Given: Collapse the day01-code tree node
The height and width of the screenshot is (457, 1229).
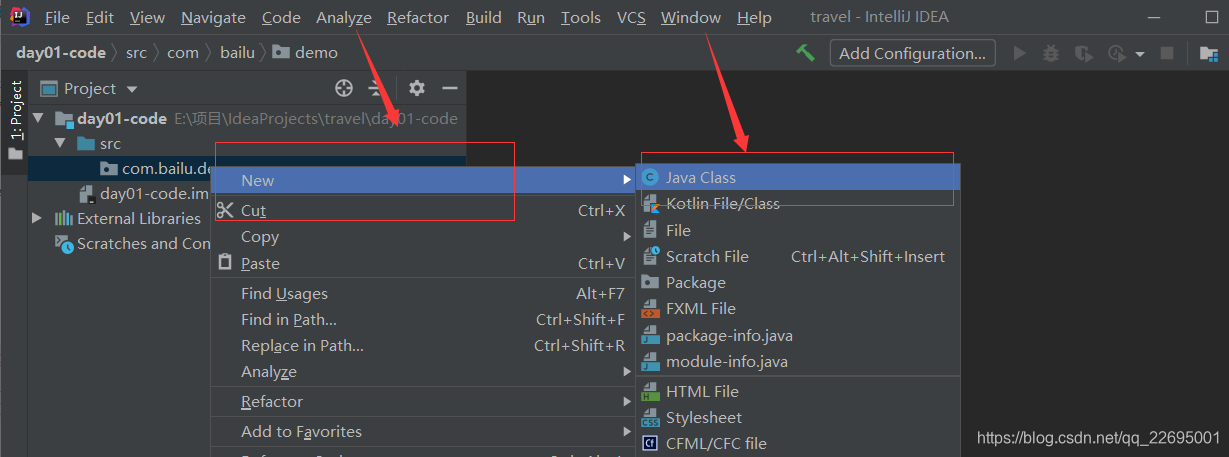Looking at the screenshot, I should (38, 118).
